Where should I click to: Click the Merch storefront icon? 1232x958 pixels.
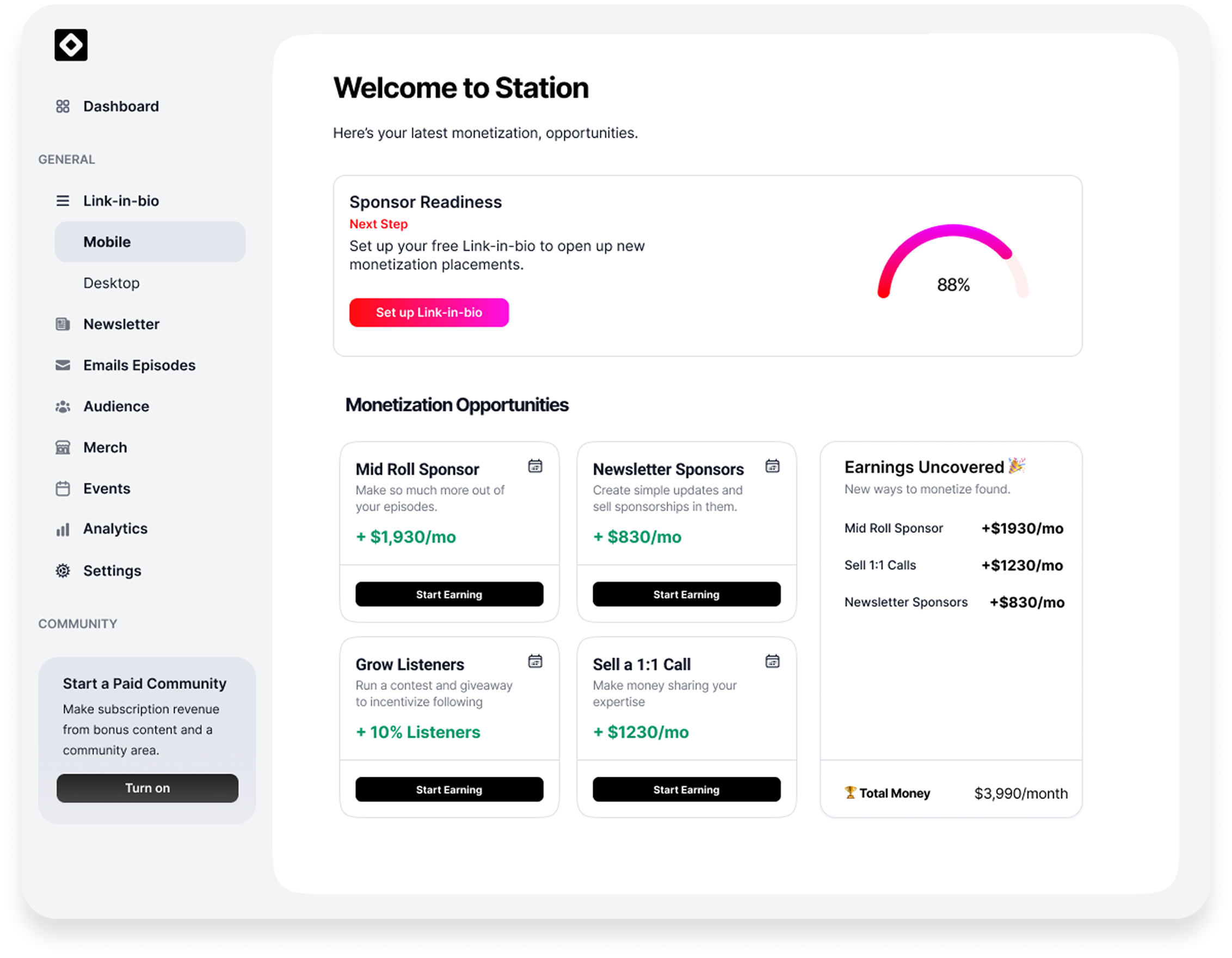click(x=63, y=448)
